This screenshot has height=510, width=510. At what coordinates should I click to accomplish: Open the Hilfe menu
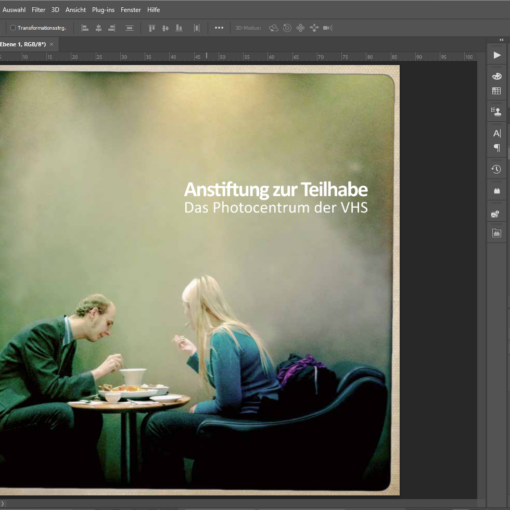coord(154,10)
